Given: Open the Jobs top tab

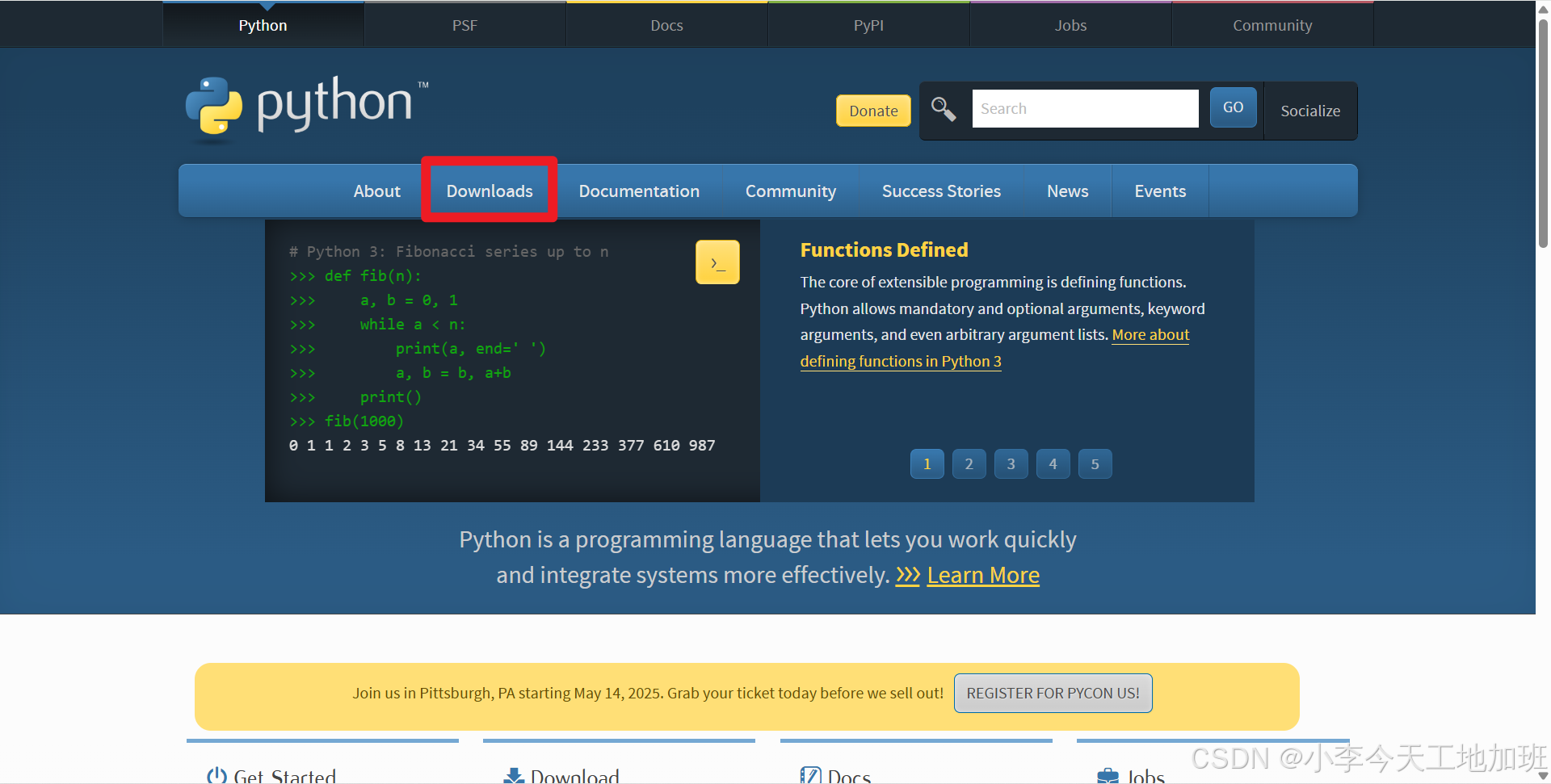Looking at the screenshot, I should pos(1071,25).
